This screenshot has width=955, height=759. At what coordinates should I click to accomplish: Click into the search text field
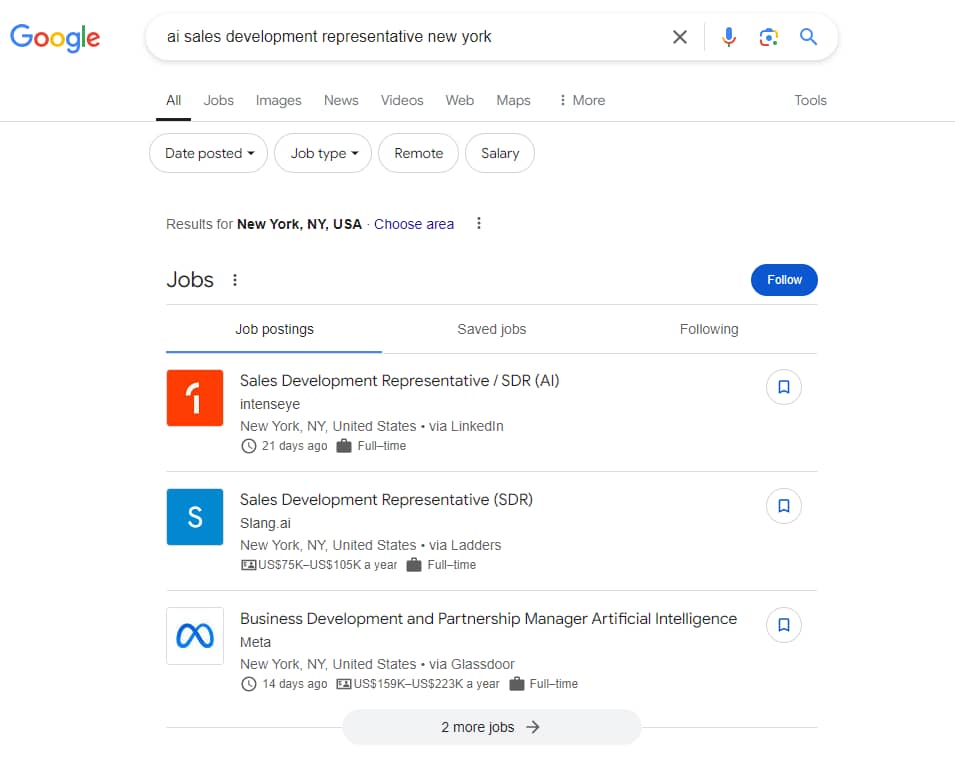pyautogui.click(x=400, y=37)
